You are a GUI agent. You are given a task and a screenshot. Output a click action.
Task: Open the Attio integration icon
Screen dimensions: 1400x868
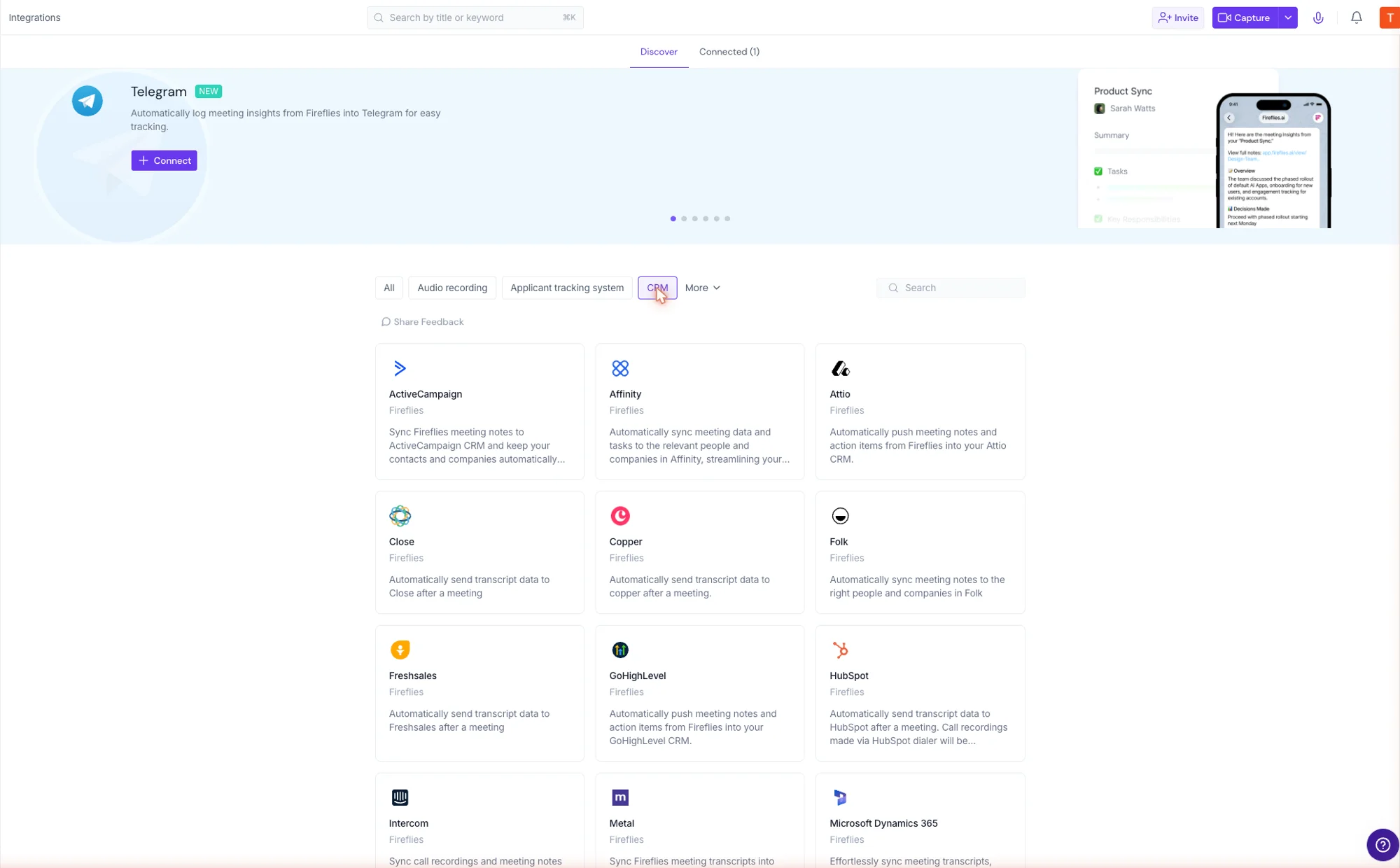pos(840,368)
